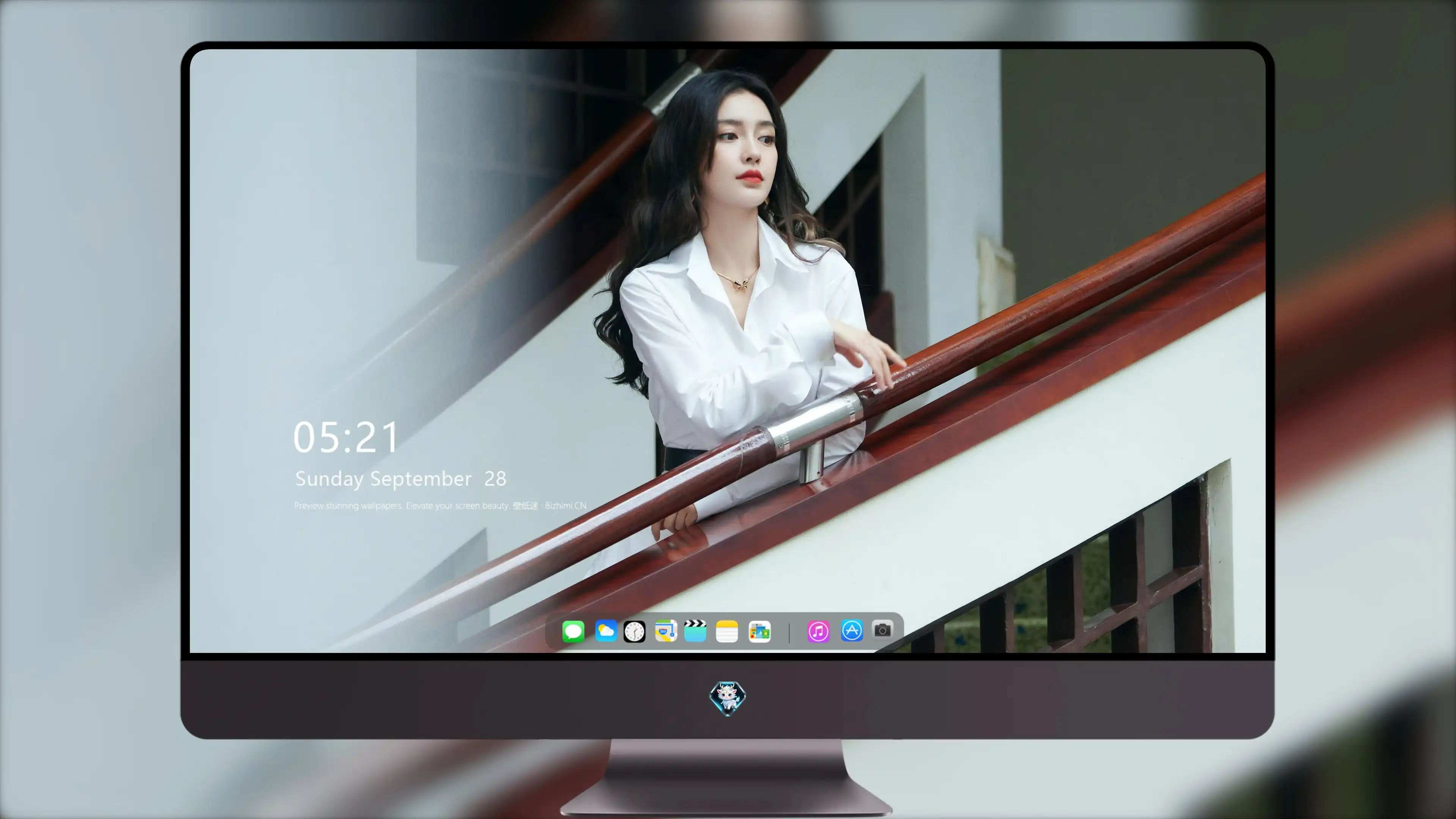Open the Camera app in the dock

coord(882,630)
